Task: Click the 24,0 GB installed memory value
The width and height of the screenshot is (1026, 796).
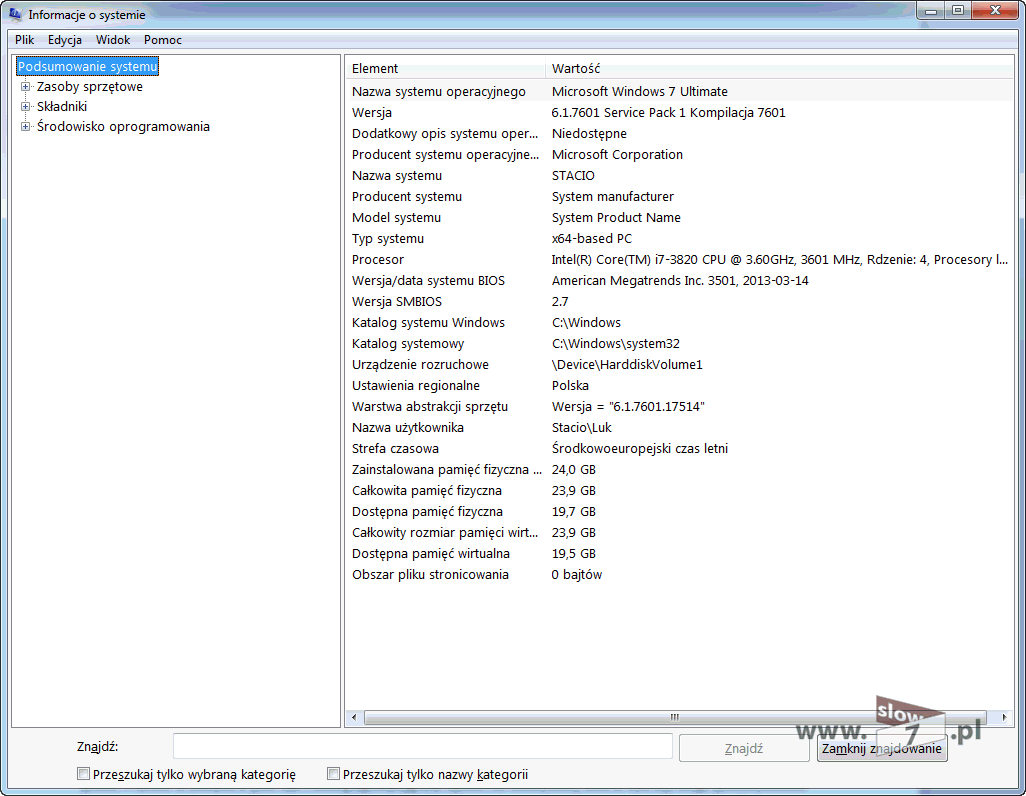Action: (574, 469)
